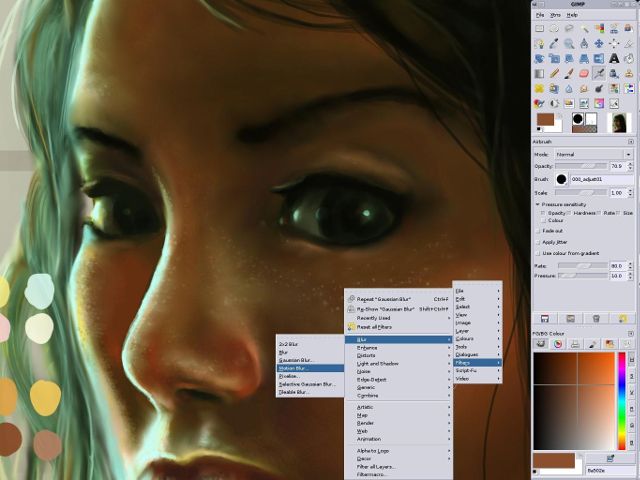Adjust the Opacity value stepper arrows

tap(630, 166)
